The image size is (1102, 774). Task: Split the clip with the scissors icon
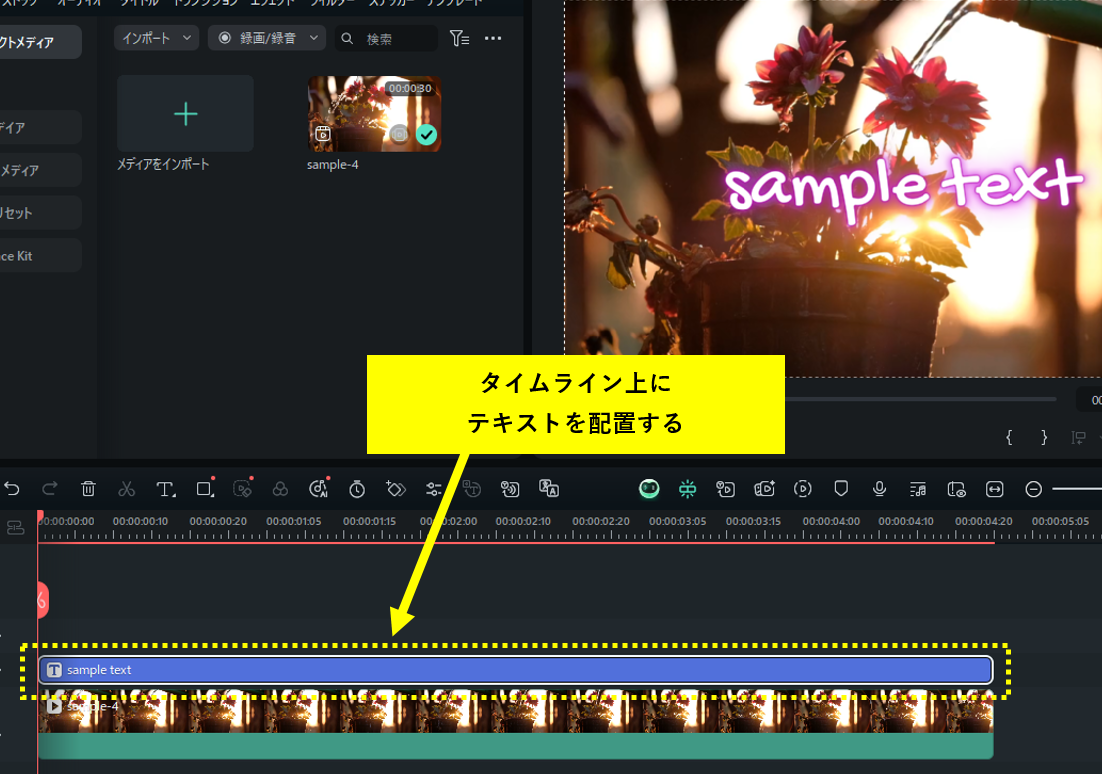127,488
